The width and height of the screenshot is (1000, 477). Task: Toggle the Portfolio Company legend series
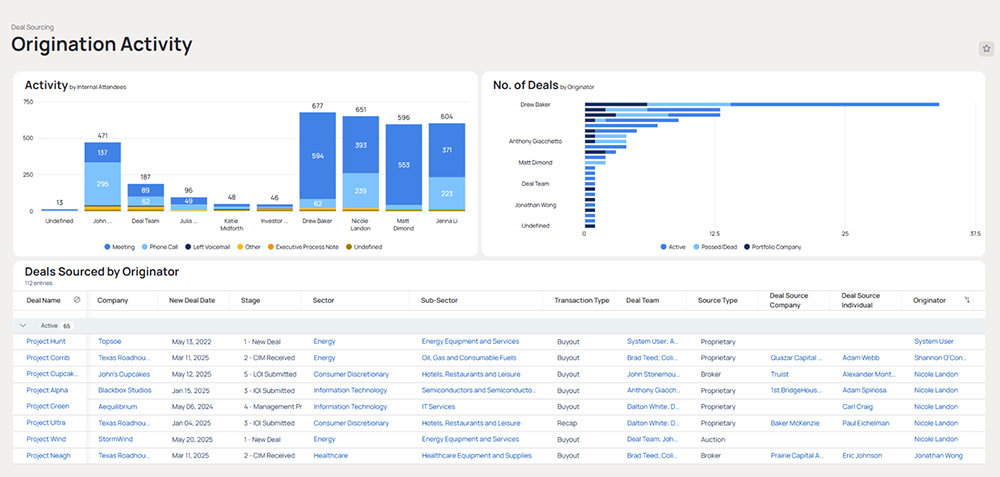[781, 246]
